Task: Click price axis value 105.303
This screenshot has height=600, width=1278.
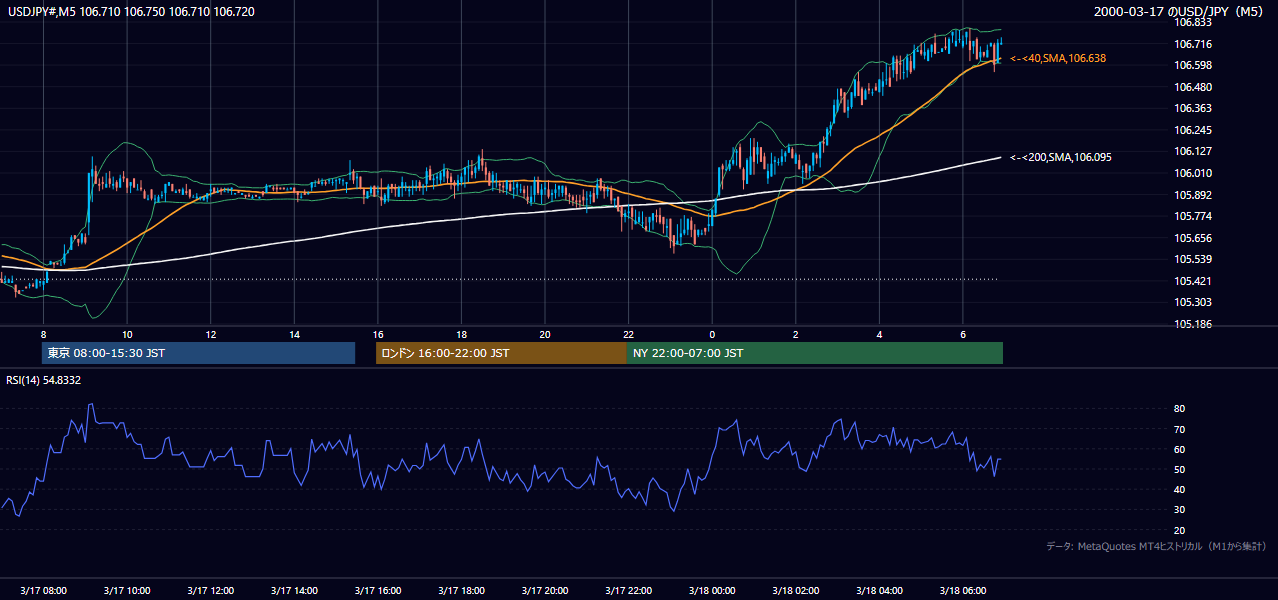Action: 1193,302
